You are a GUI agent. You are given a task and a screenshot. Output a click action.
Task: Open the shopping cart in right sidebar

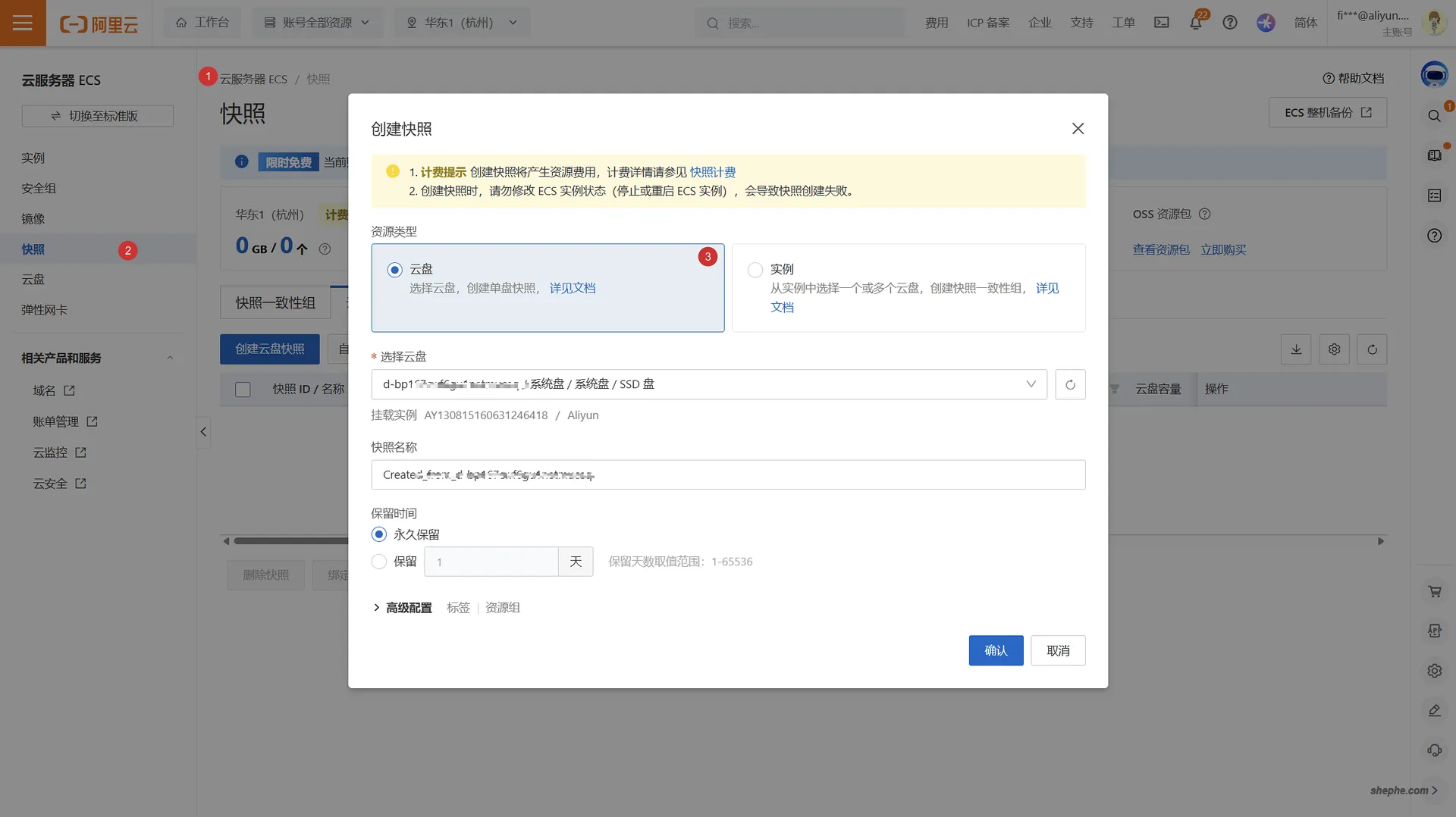(x=1434, y=591)
